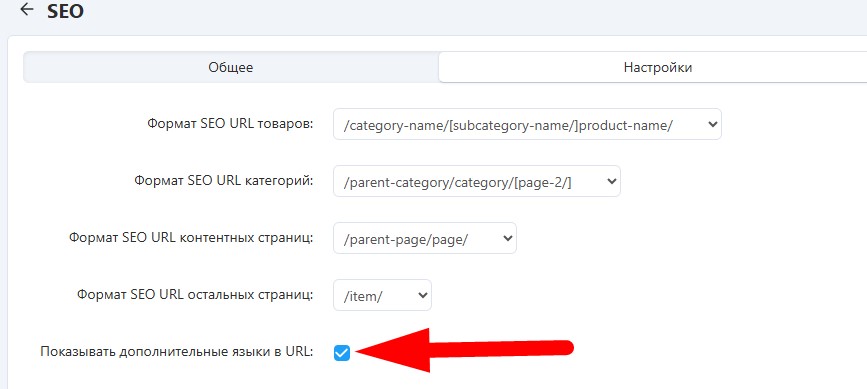Click chevron arrow of product-name URL format select

click(712, 124)
